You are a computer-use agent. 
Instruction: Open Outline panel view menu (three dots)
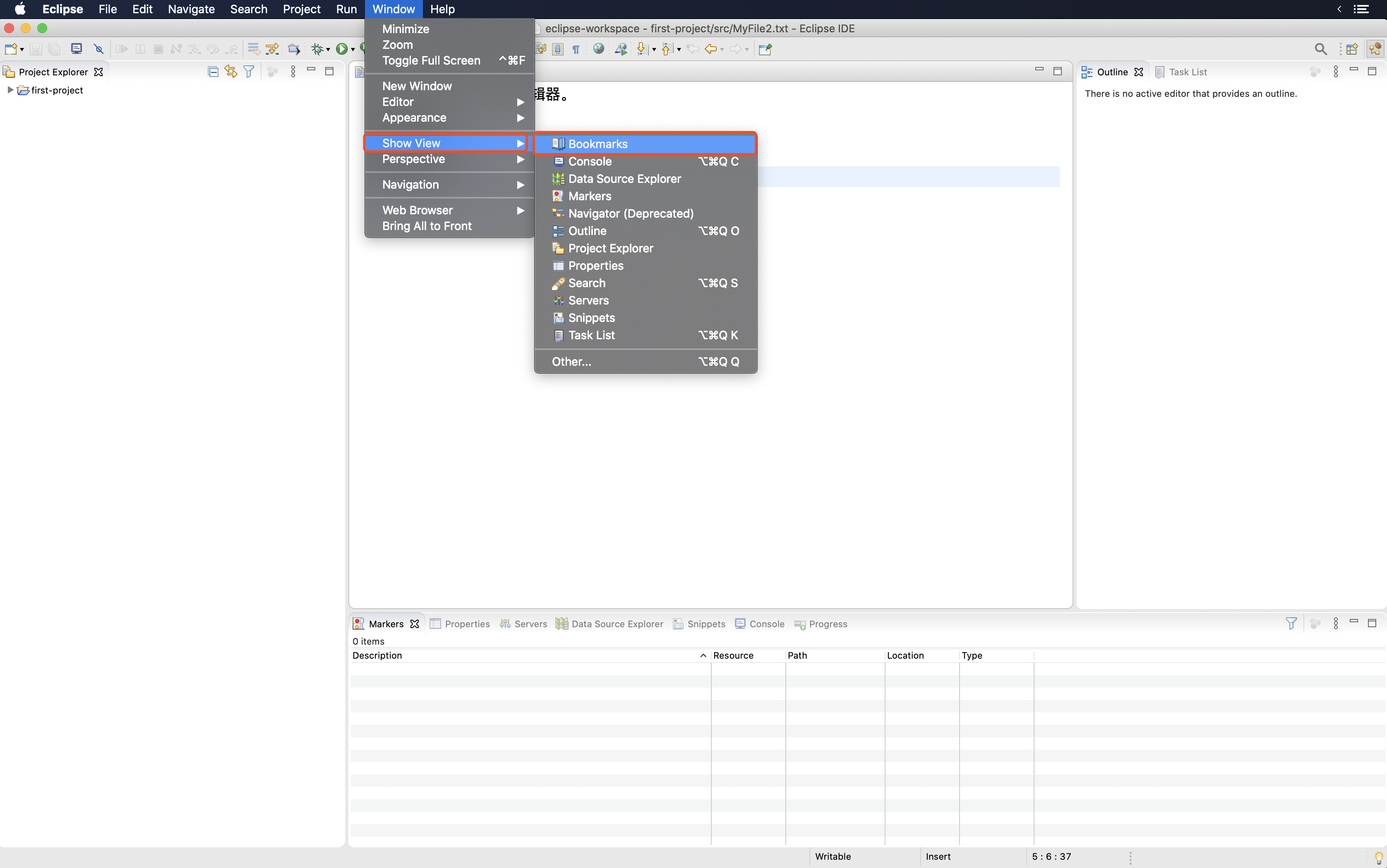[1336, 72]
